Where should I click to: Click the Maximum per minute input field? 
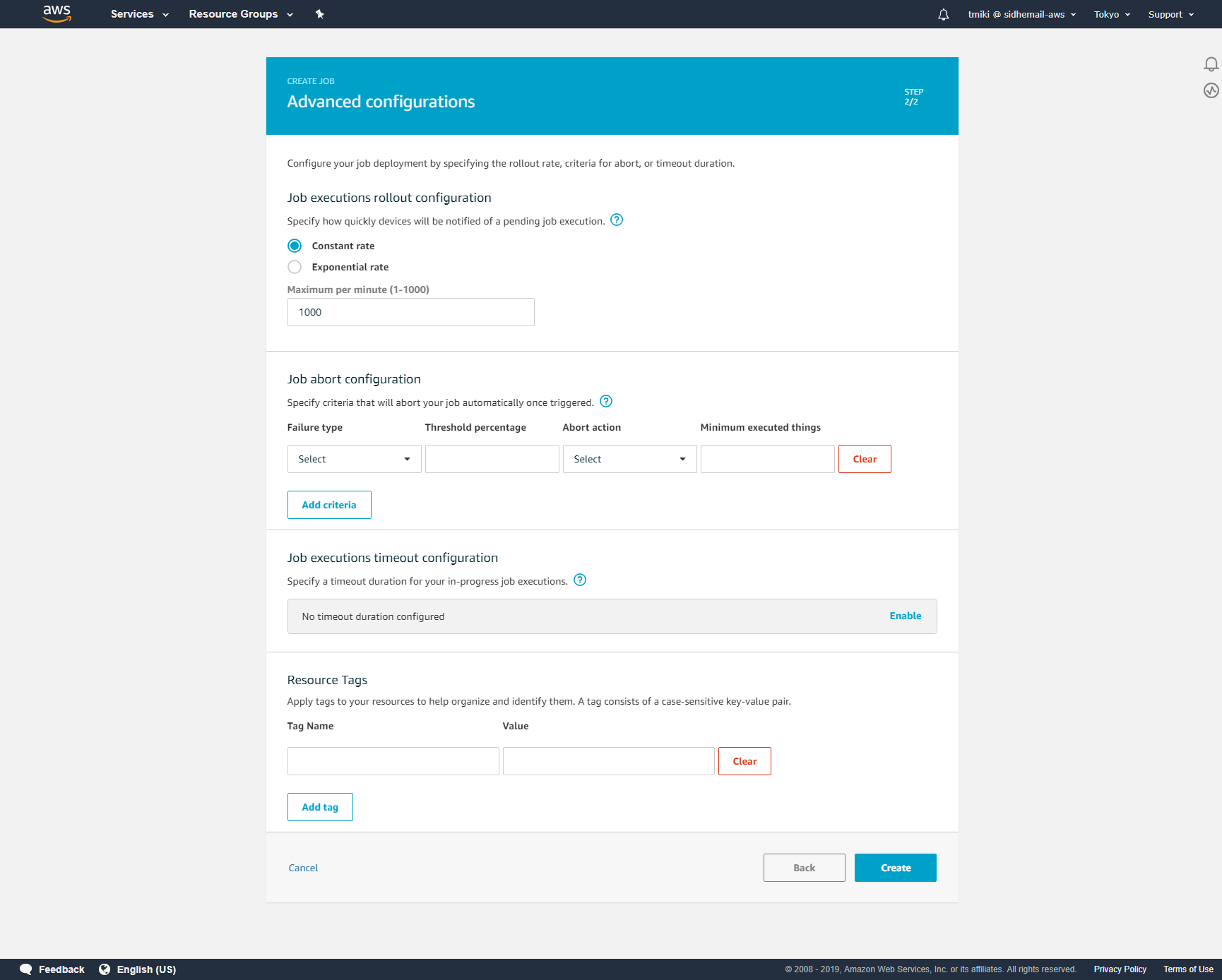410,312
